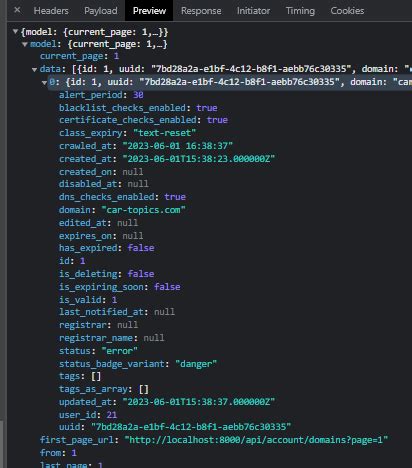Select the Preview tab
Image resolution: width=412 pixels, height=468 pixels.
tap(149, 11)
